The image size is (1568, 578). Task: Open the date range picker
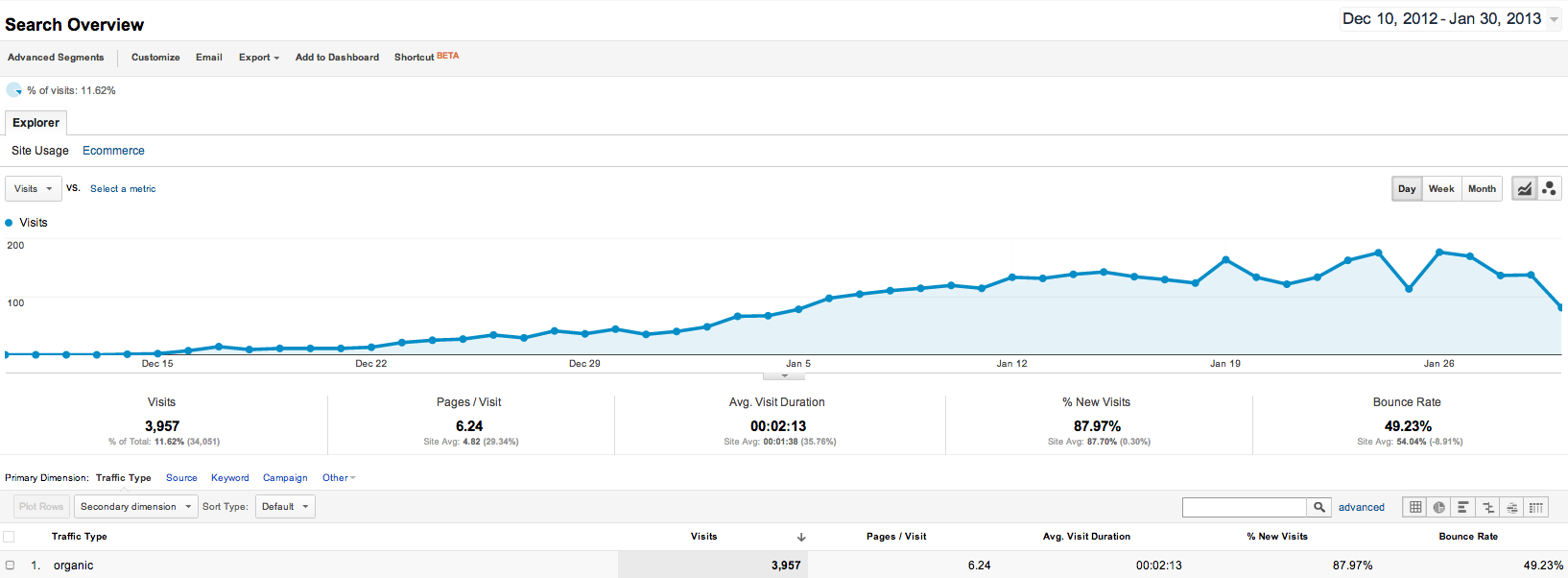(1450, 19)
